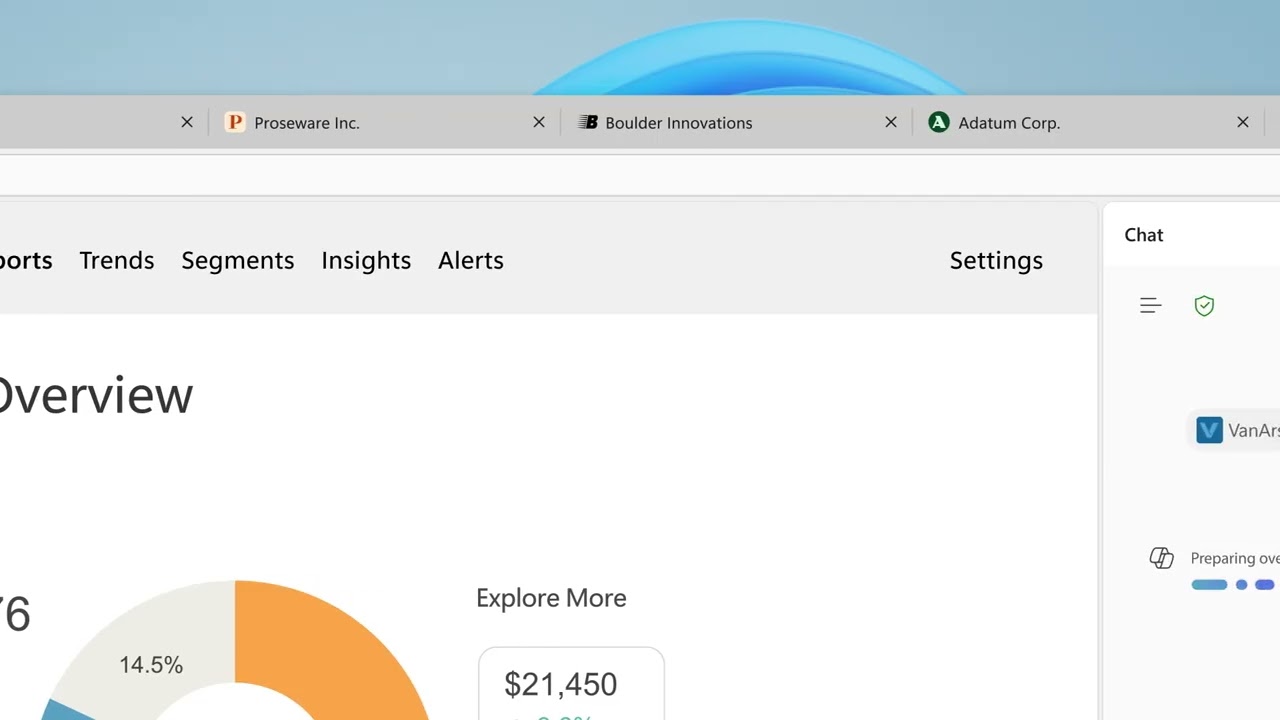Image resolution: width=1280 pixels, height=720 pixels.
Task: Close the Proseware Inc. tab
Action: tap(539, 122)
